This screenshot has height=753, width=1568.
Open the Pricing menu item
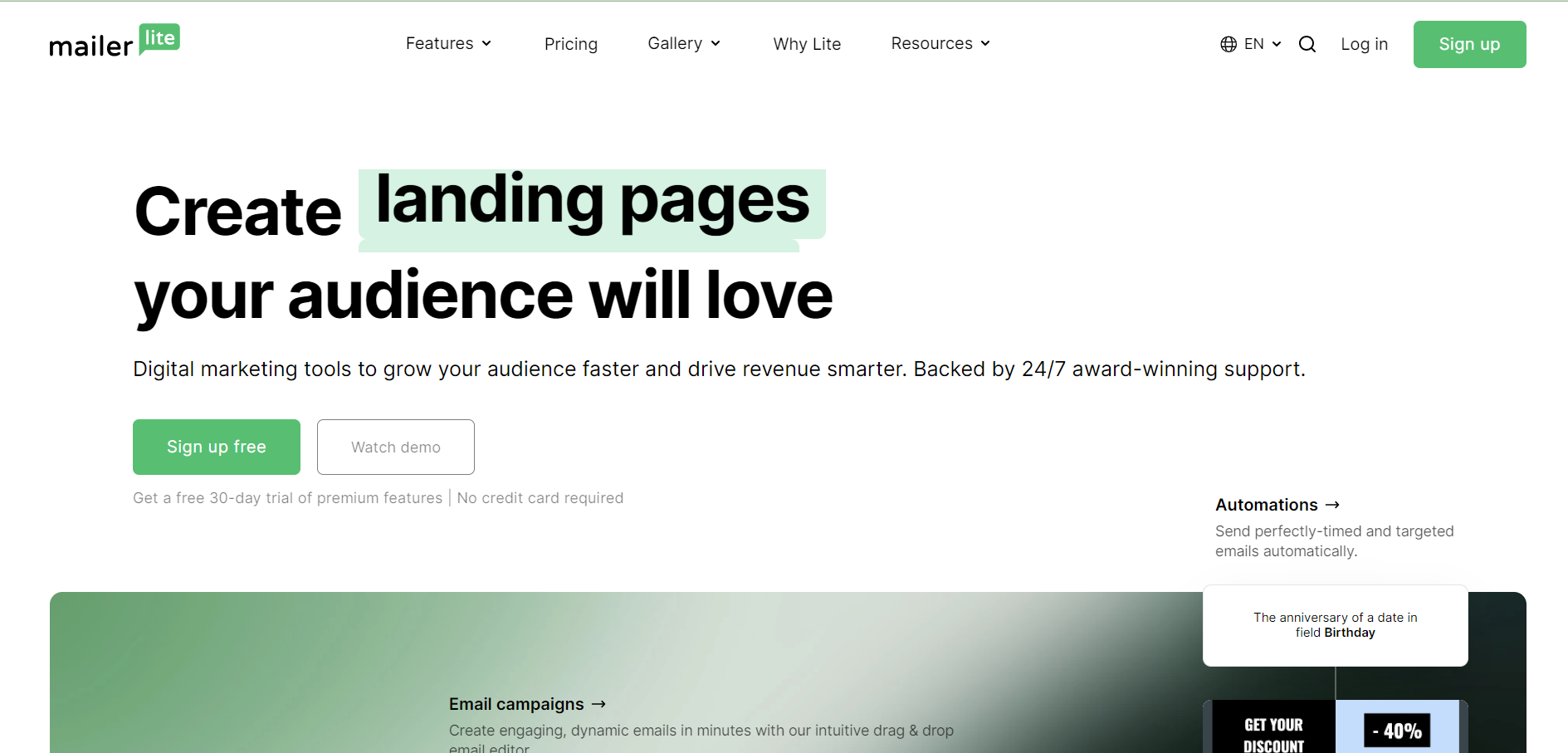571,43
